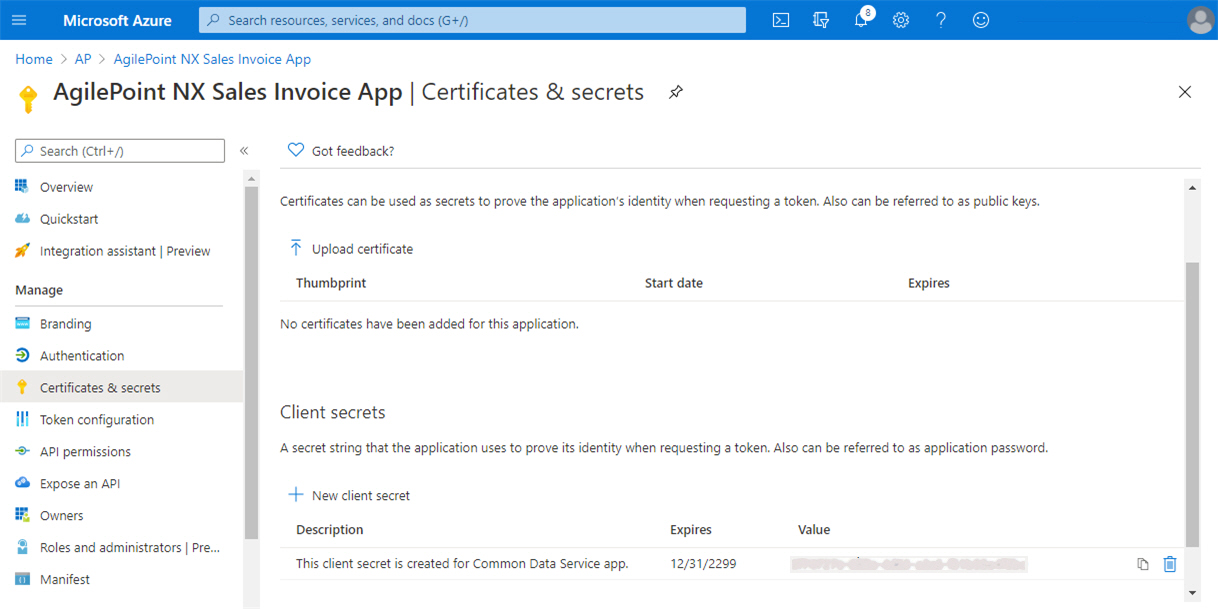Click the Owners icon in sidebar
The height and width of the screenshot is (609, 1218).
tap(22, 515)
